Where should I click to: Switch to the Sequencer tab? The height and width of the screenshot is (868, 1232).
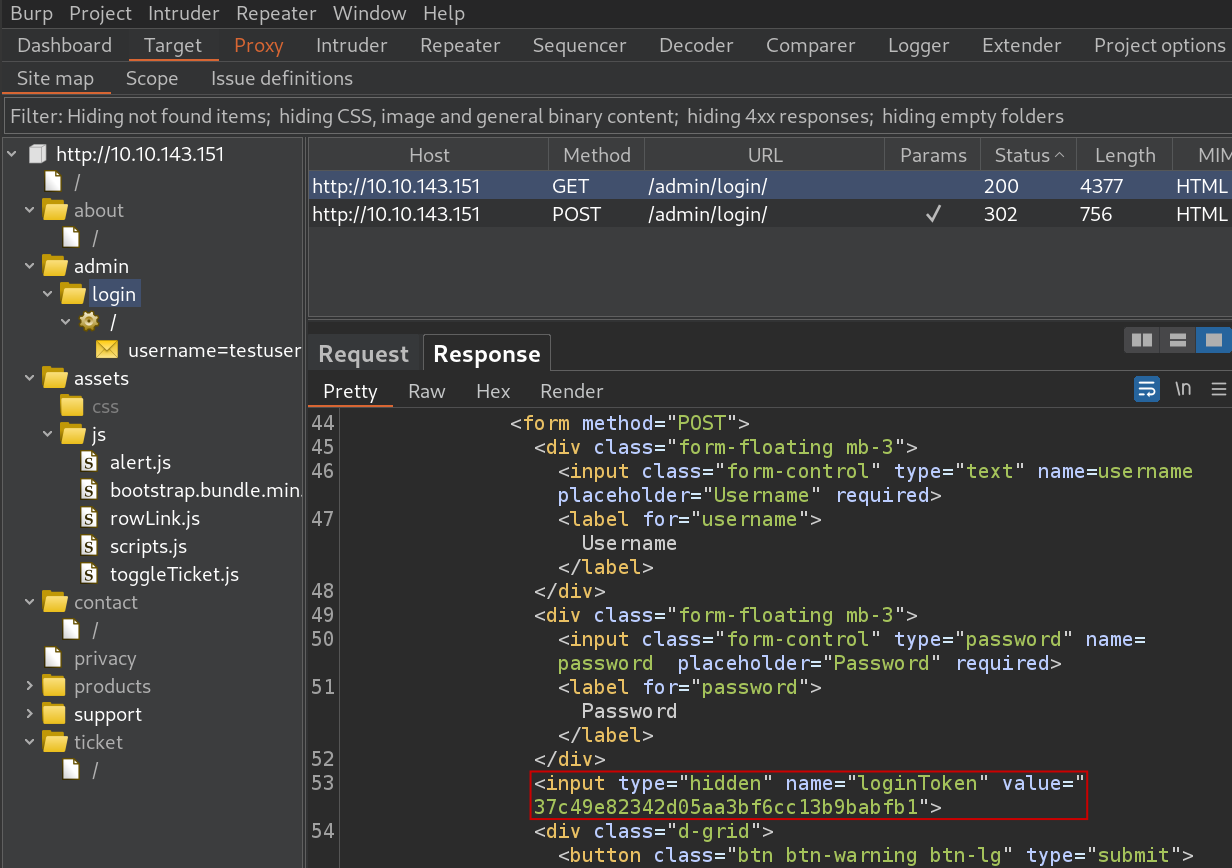coord(580,45)
